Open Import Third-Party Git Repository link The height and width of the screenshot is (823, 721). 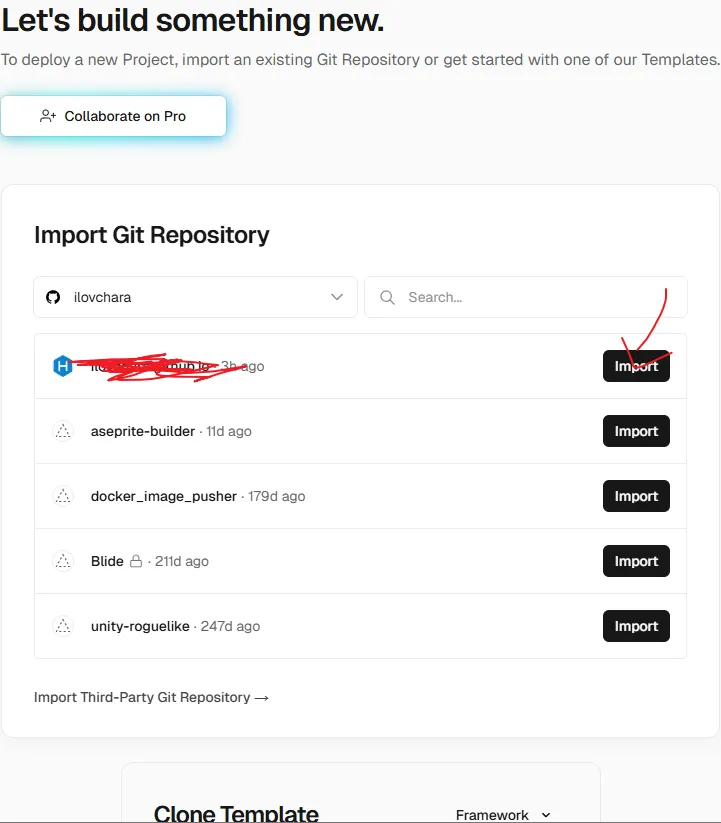[x=151, y=697]
